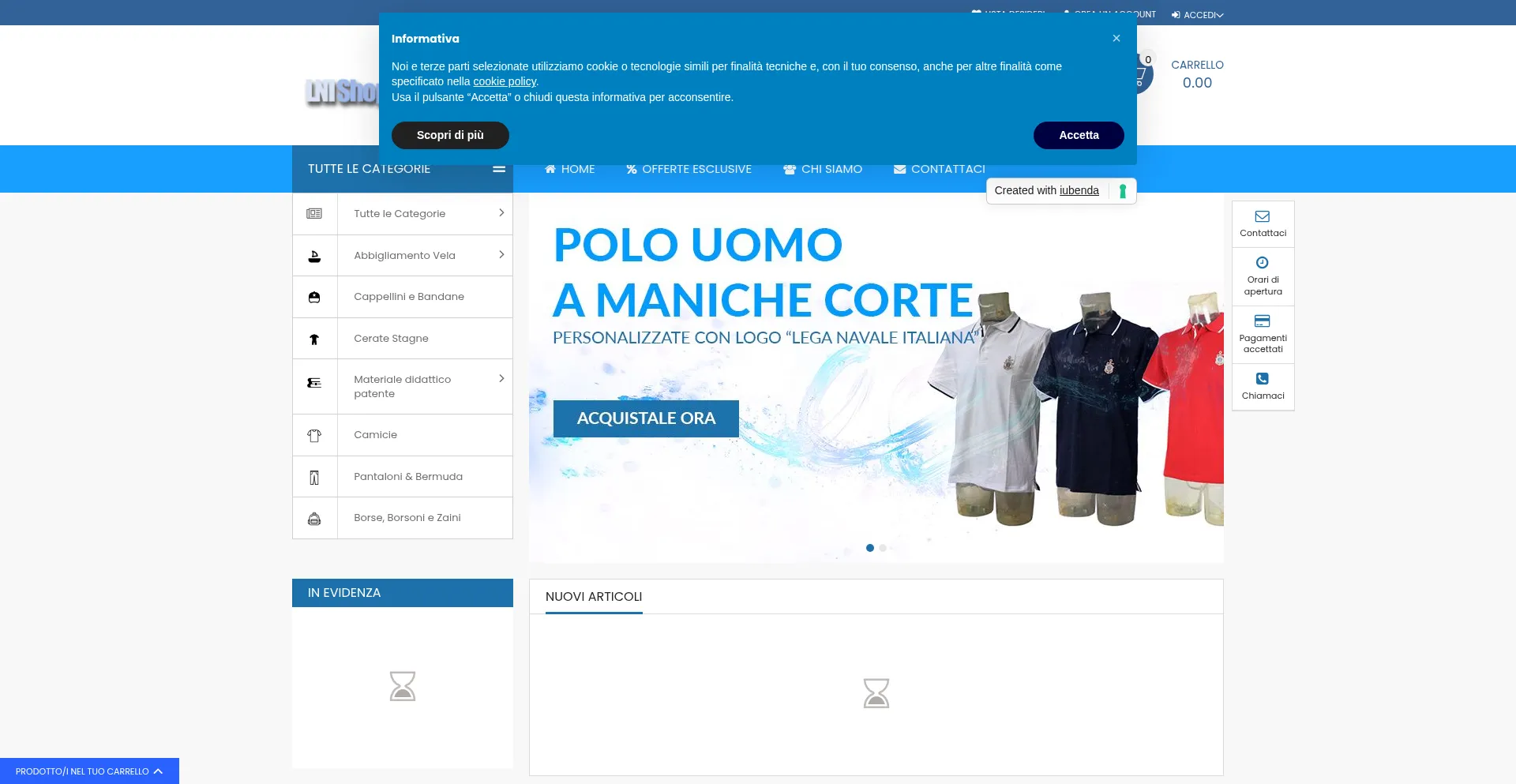1516x784 pixels.
Task: Click the Chiamaci phone icon
Action: pos(1263,379)
